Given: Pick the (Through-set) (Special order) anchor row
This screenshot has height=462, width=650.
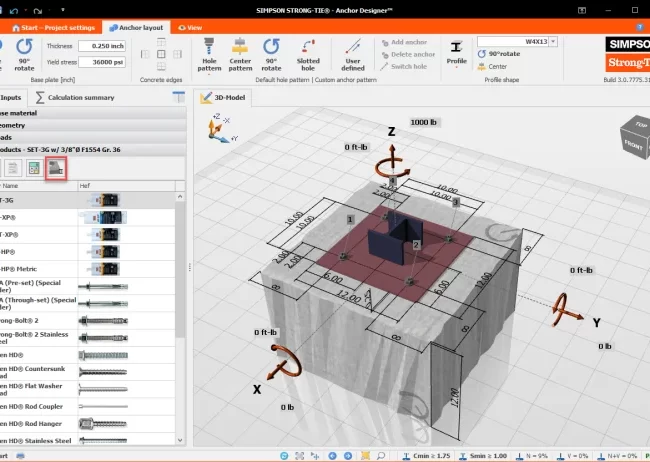Looking at the screenshot, I should tap(87, 304).
